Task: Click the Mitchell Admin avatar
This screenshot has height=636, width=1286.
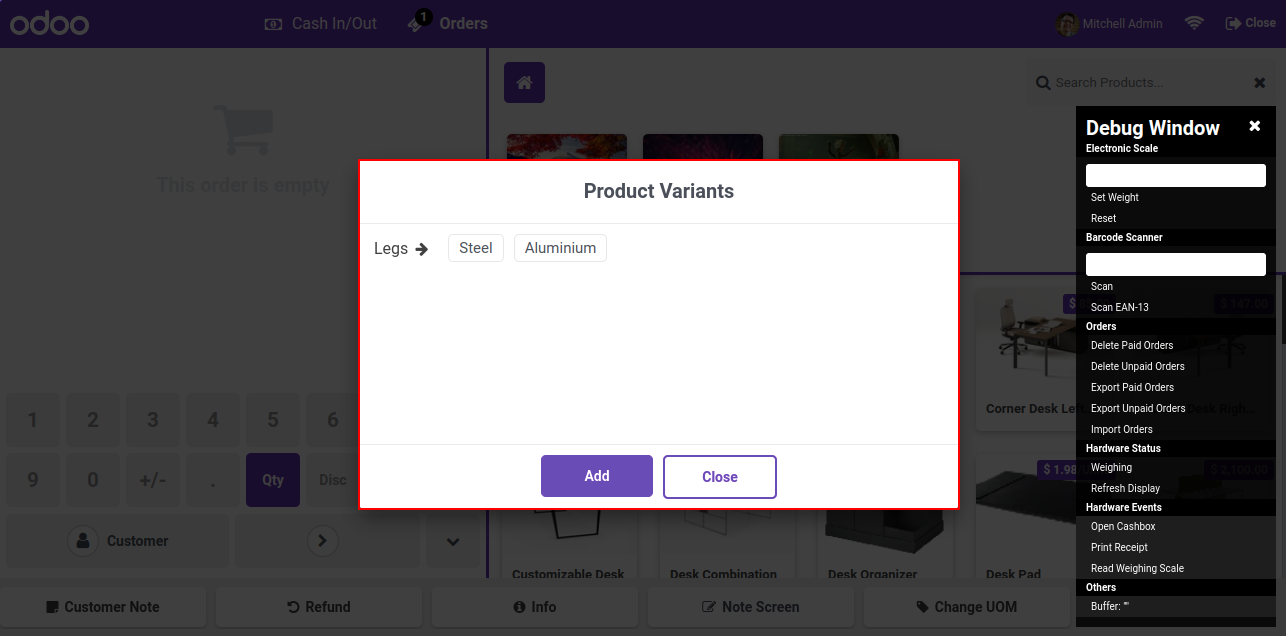Action: coord(1068,23)
